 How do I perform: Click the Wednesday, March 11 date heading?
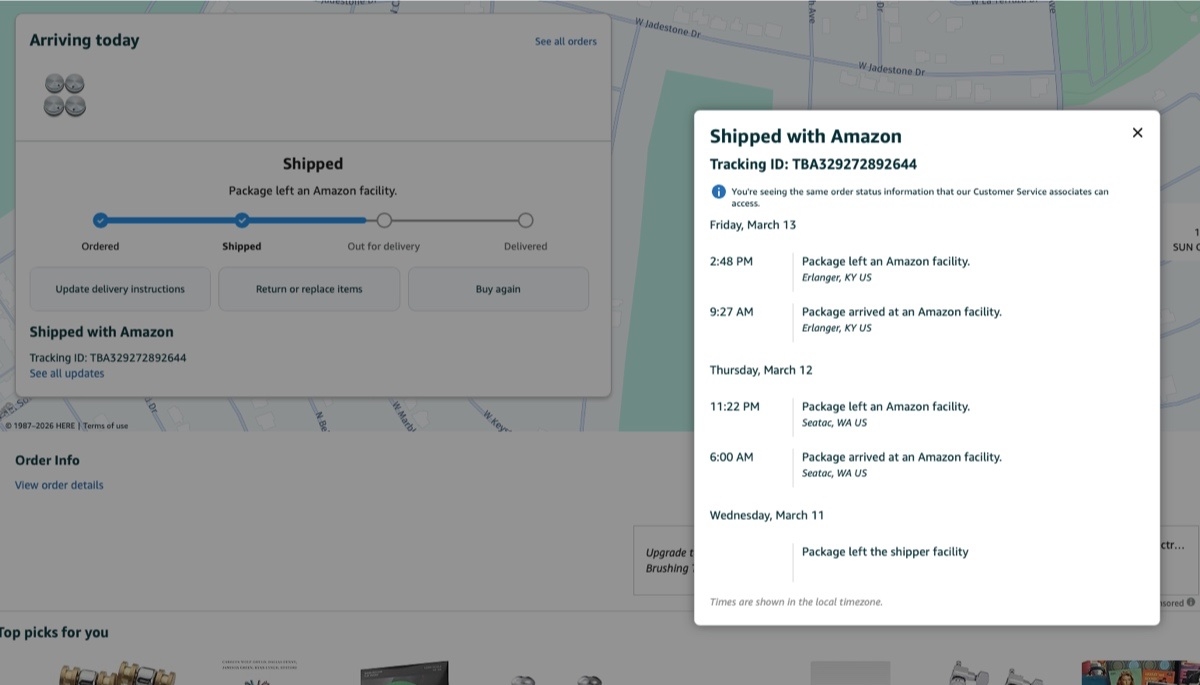767,515
